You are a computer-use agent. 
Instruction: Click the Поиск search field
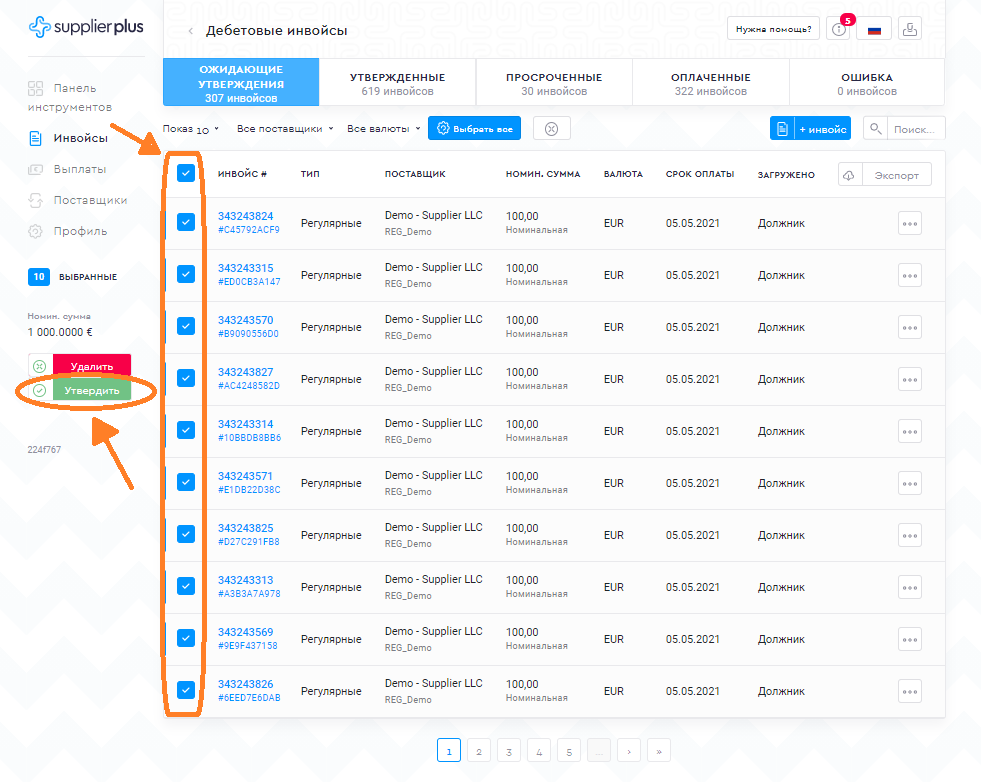click(914, 129)
